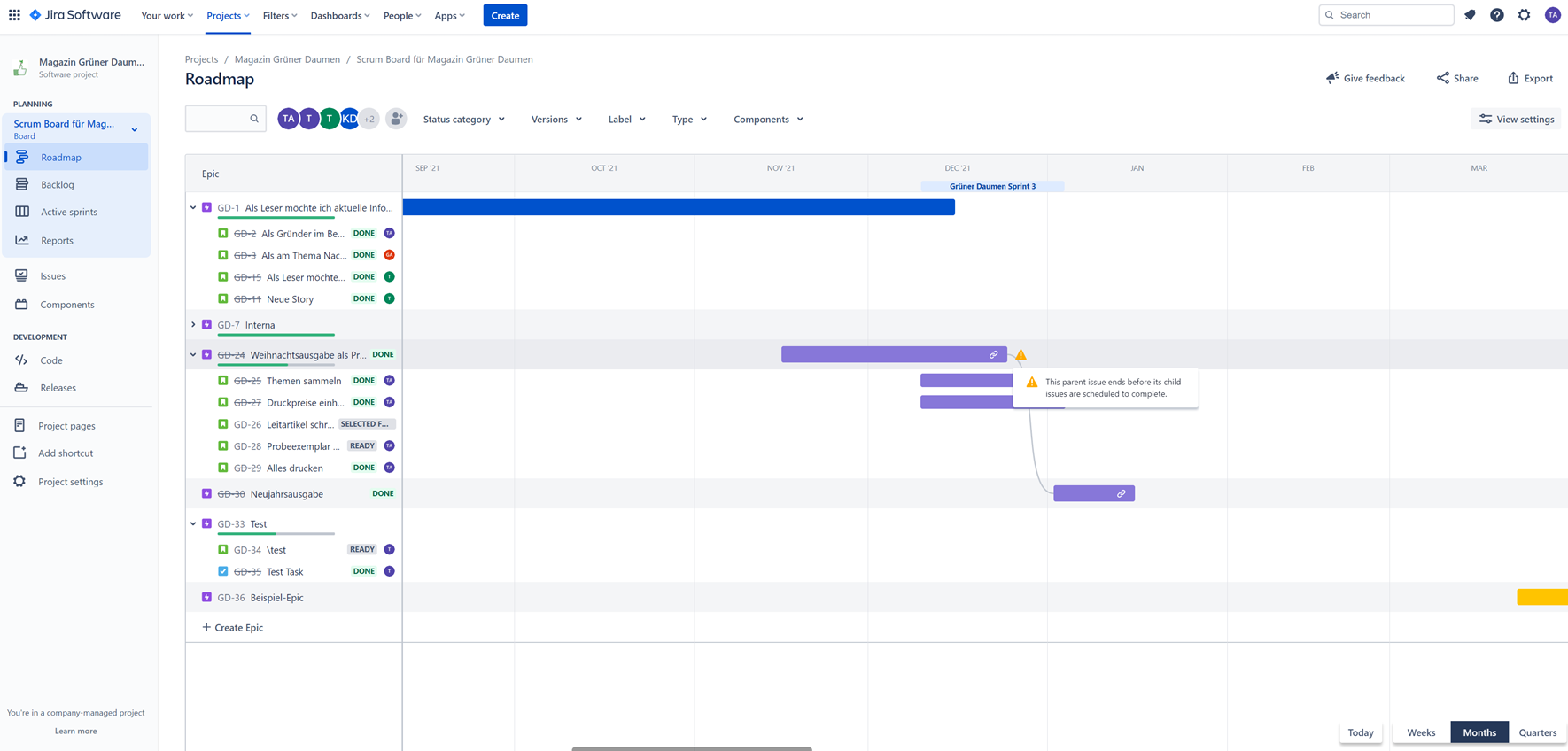Open the help question mark icon

pos(1496,15)
